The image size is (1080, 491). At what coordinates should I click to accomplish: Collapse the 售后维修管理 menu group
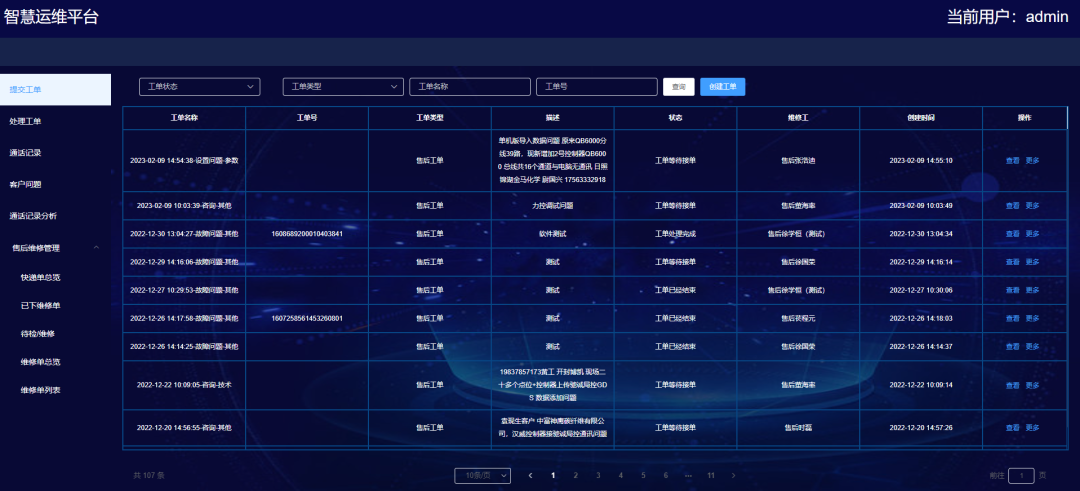(95, 247)
